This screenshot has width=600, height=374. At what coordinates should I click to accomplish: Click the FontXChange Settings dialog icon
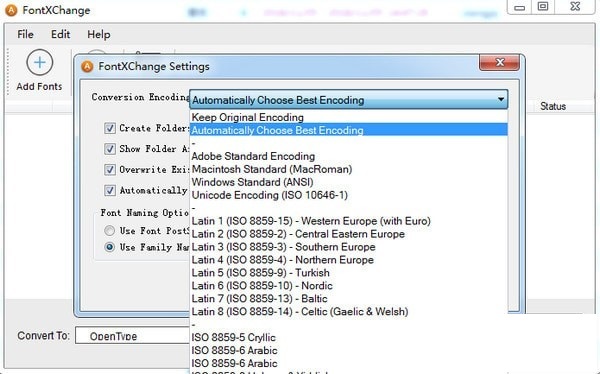click(x=87, y=67)
